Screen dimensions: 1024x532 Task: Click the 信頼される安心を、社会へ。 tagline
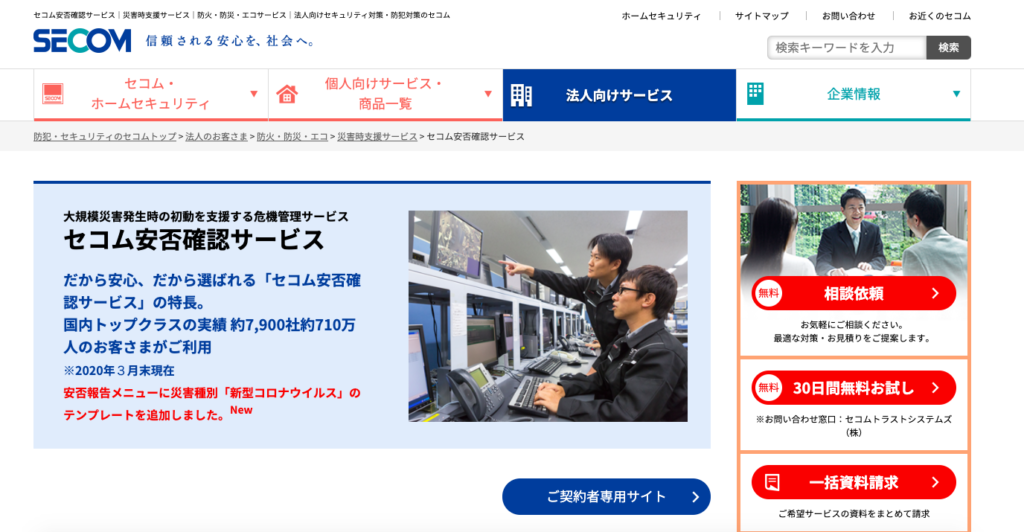coord(230,41)
